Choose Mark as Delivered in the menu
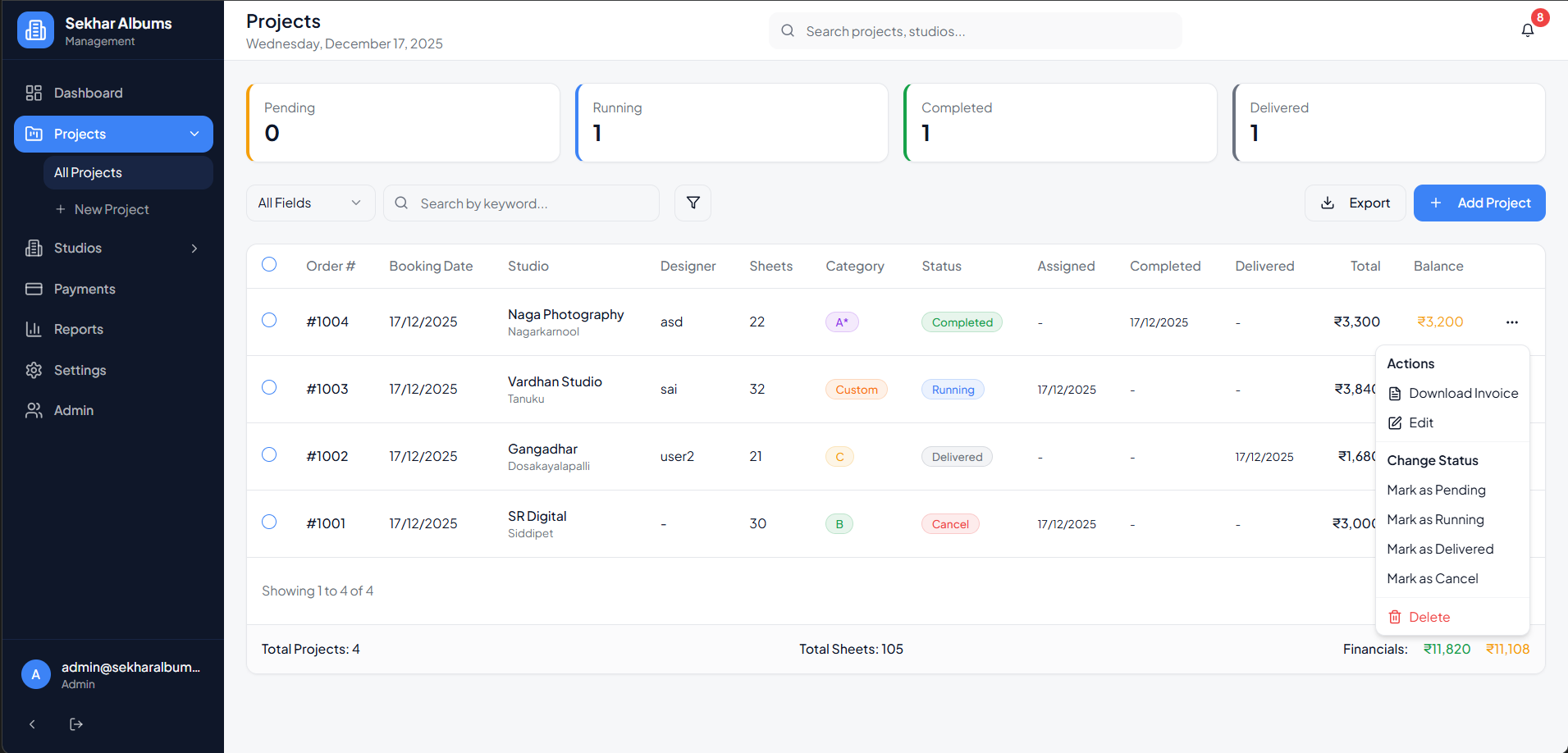Image resolution: width=1568 pixels, height=753 pixels. coord(1440,550)
